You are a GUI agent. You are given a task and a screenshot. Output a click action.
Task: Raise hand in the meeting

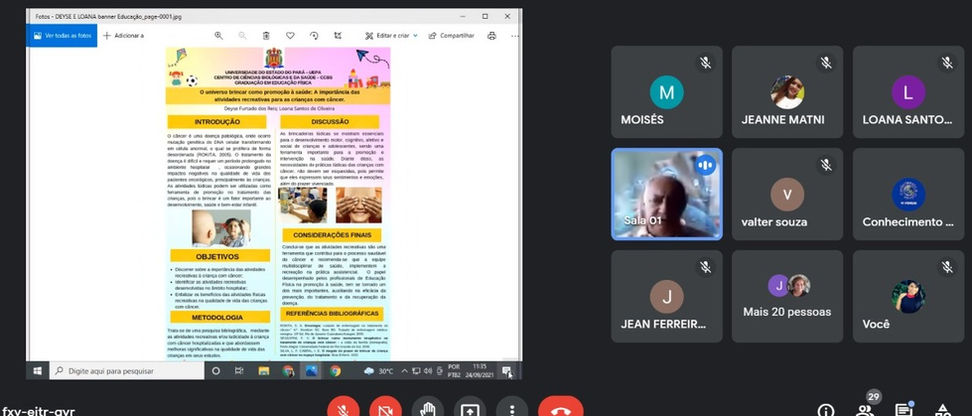coord(427,409)
